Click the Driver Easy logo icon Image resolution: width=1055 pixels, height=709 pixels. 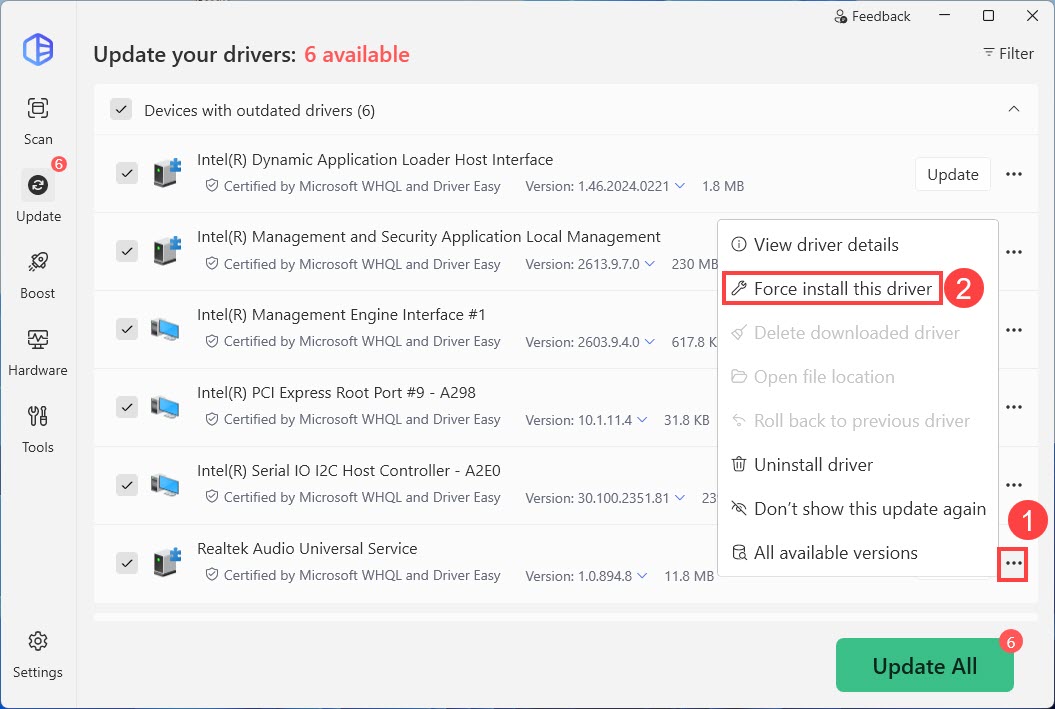pyautogui.click(x=38, y=49)
